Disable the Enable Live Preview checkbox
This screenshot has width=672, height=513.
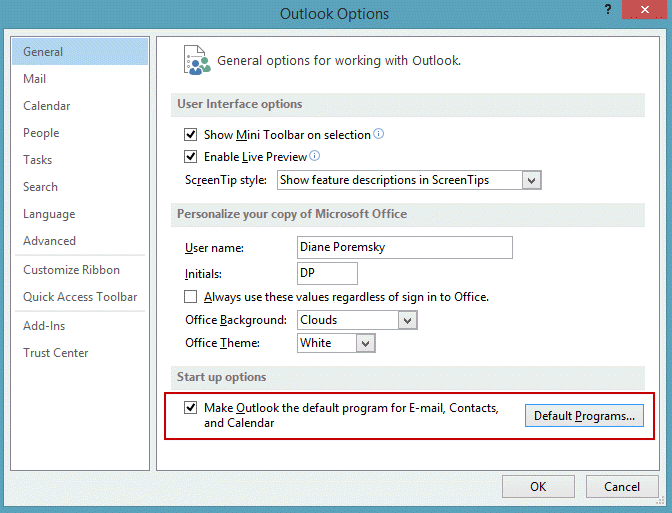191,157
